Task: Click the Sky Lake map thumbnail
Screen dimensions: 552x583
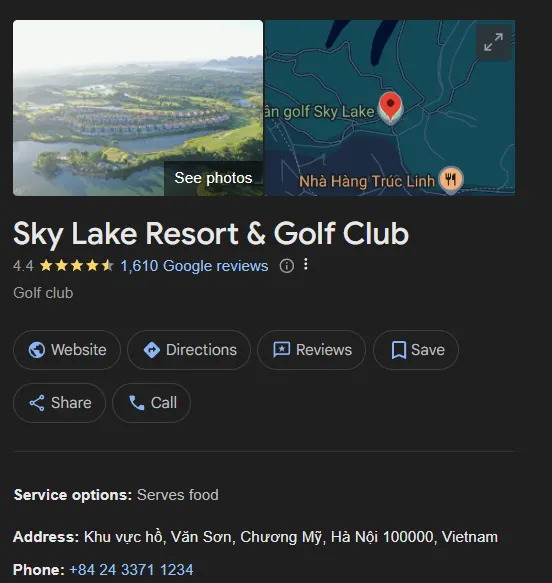Action: pyautogui.click(x=390, y=108)
